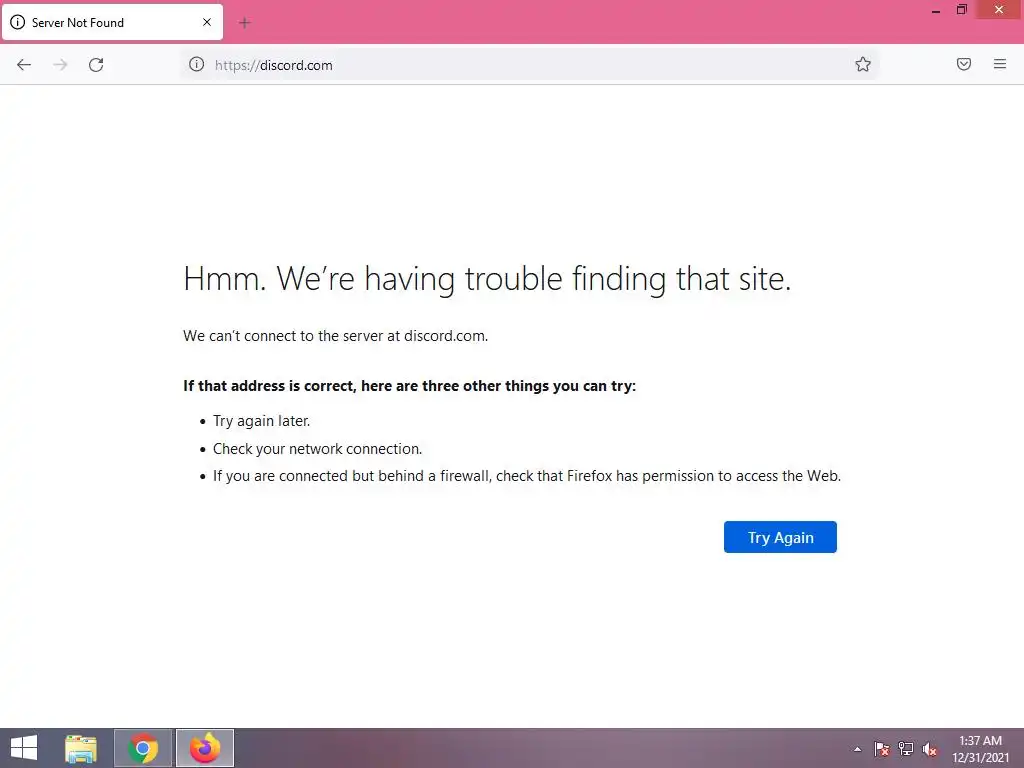Open site information icon in address bar
Image resolution: width=1024 pixels, height=768 pixels.
pos(197,64)
